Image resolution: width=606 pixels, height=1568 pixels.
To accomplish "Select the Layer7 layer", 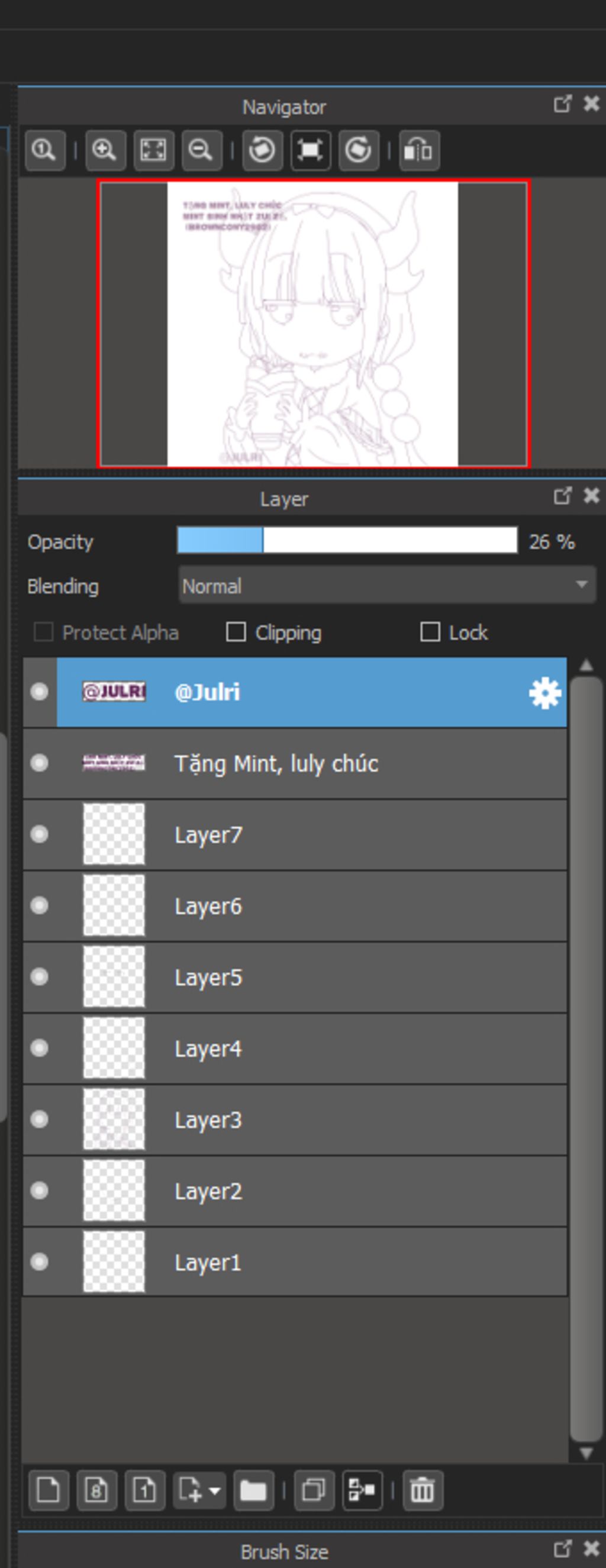I will tap(295, 834).
